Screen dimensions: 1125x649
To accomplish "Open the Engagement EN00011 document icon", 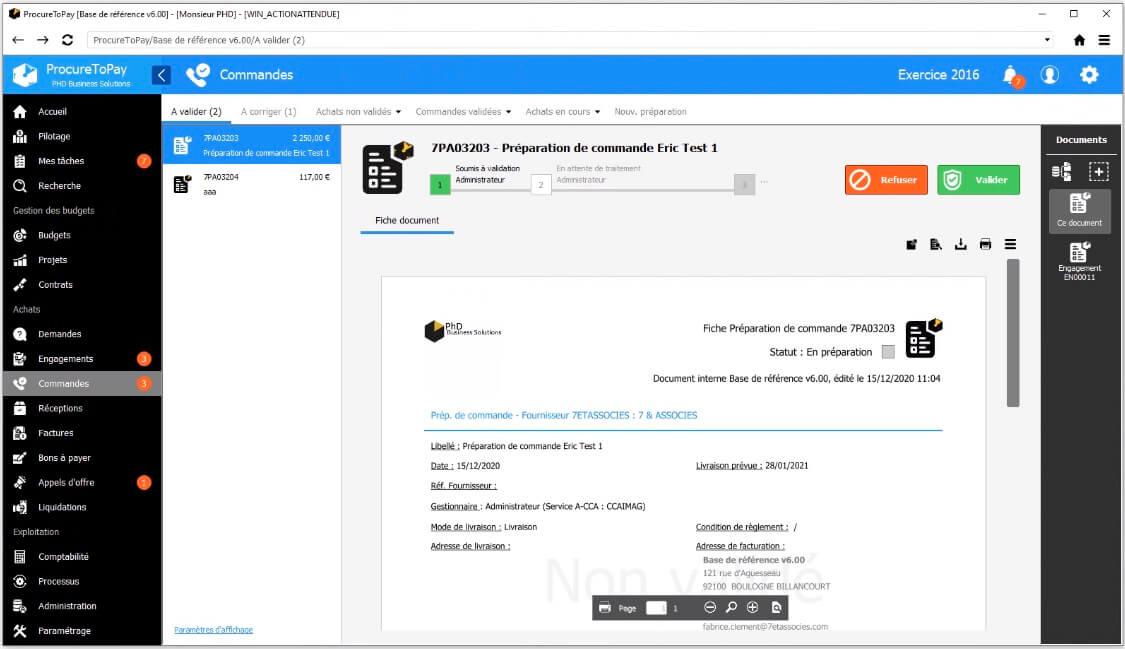I will click(1080, 254).
